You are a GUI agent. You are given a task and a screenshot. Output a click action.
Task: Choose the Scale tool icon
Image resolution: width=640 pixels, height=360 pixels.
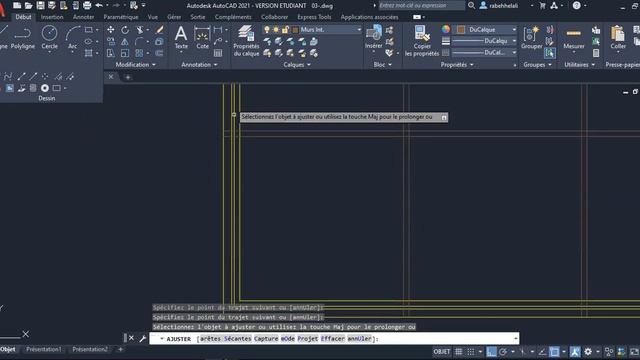pyautogui.click(x=125, y=53)
